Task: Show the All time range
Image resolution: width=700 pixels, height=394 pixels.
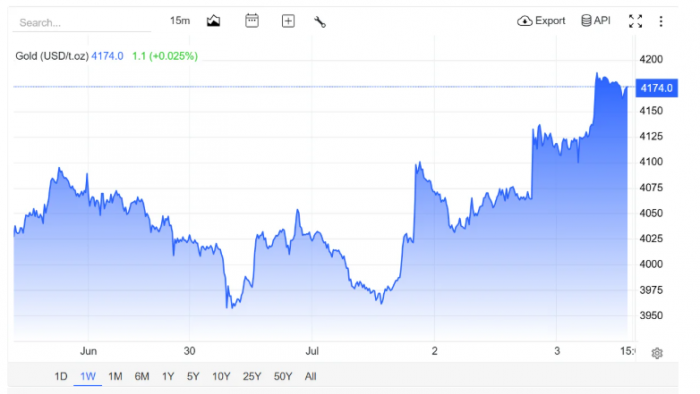Action: pyautogui.click(x=310, y=377)
